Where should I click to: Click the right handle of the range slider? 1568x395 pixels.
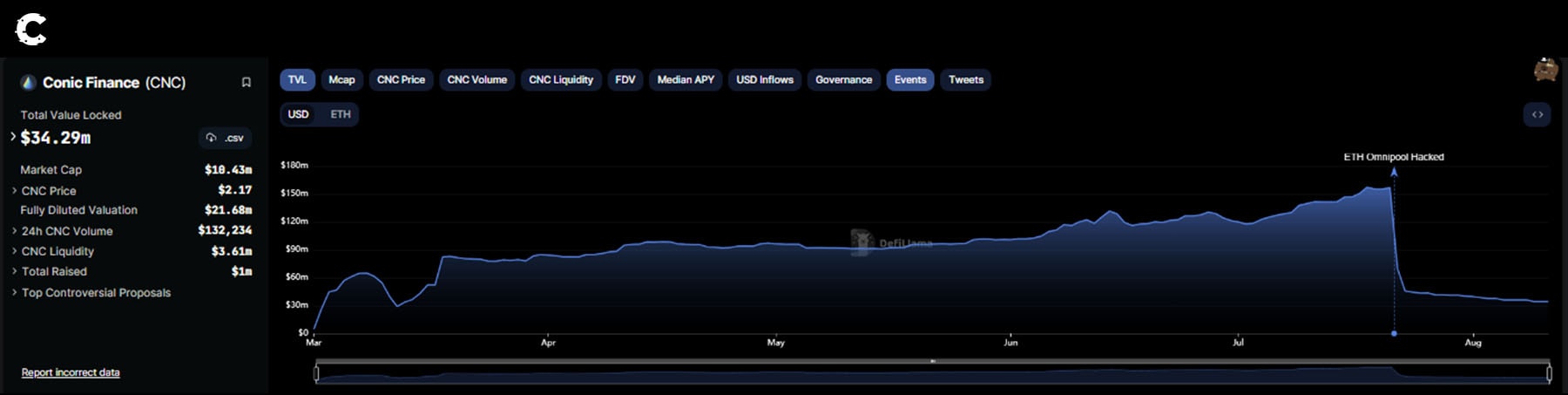click(1549, 374)
